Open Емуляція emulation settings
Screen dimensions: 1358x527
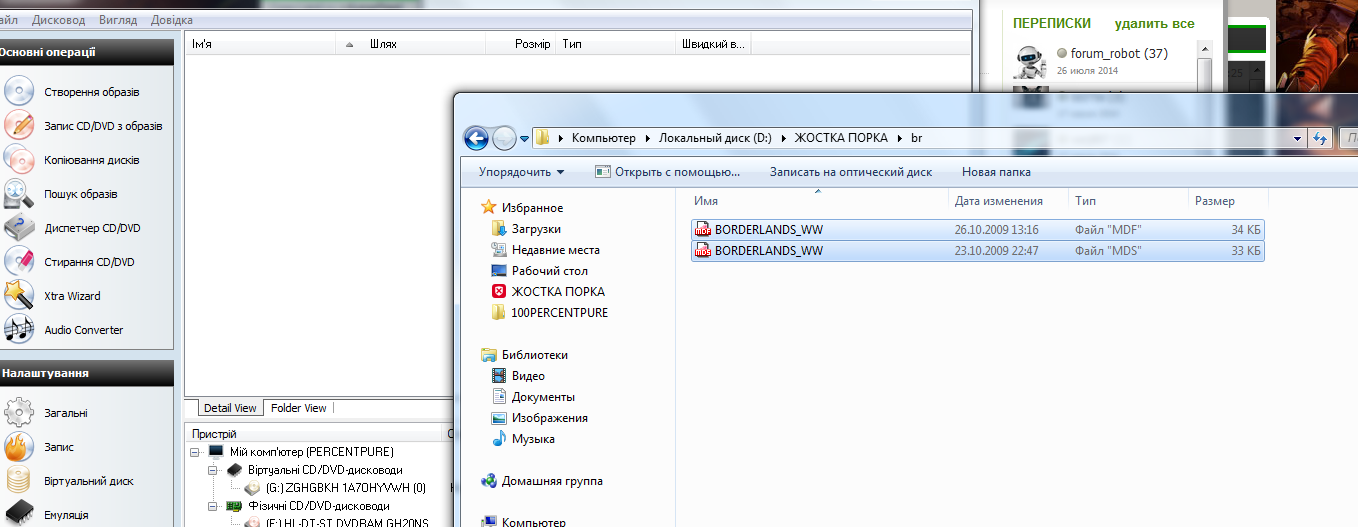click(x=66, y=515)
